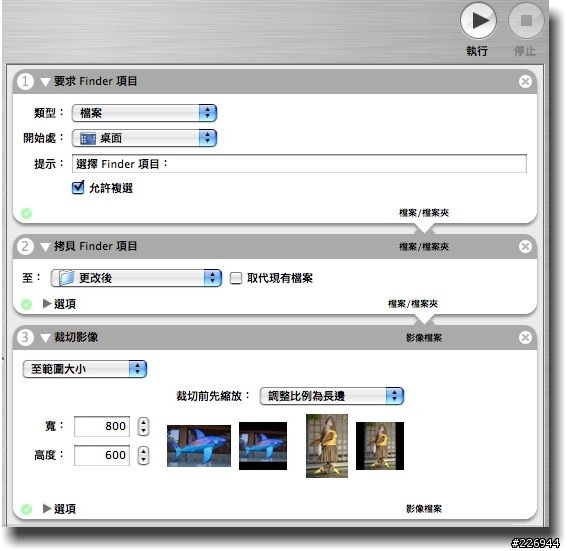This screenshot has width=567, height=551.
Task: Click the cropped portrait figure preview thumbnail
Action: point(380,446)
